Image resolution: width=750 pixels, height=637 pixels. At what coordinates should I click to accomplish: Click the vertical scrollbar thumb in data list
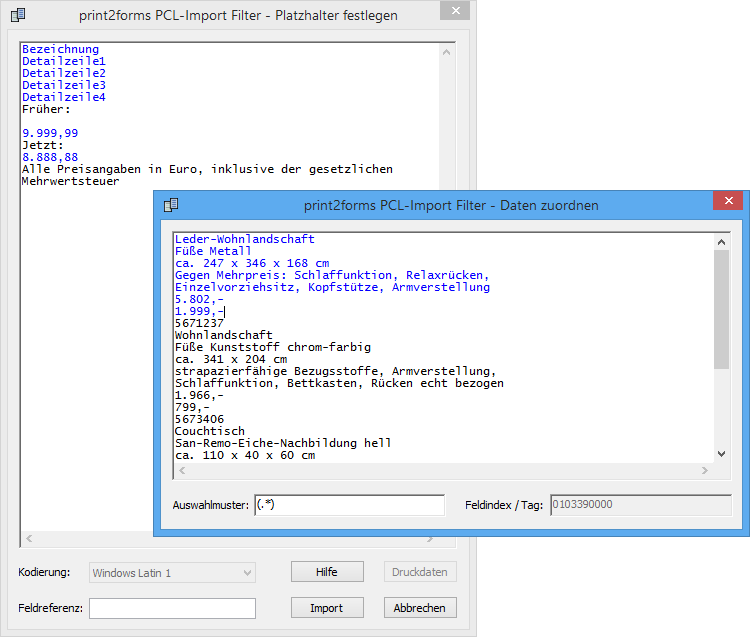click(x=722, y=310)
